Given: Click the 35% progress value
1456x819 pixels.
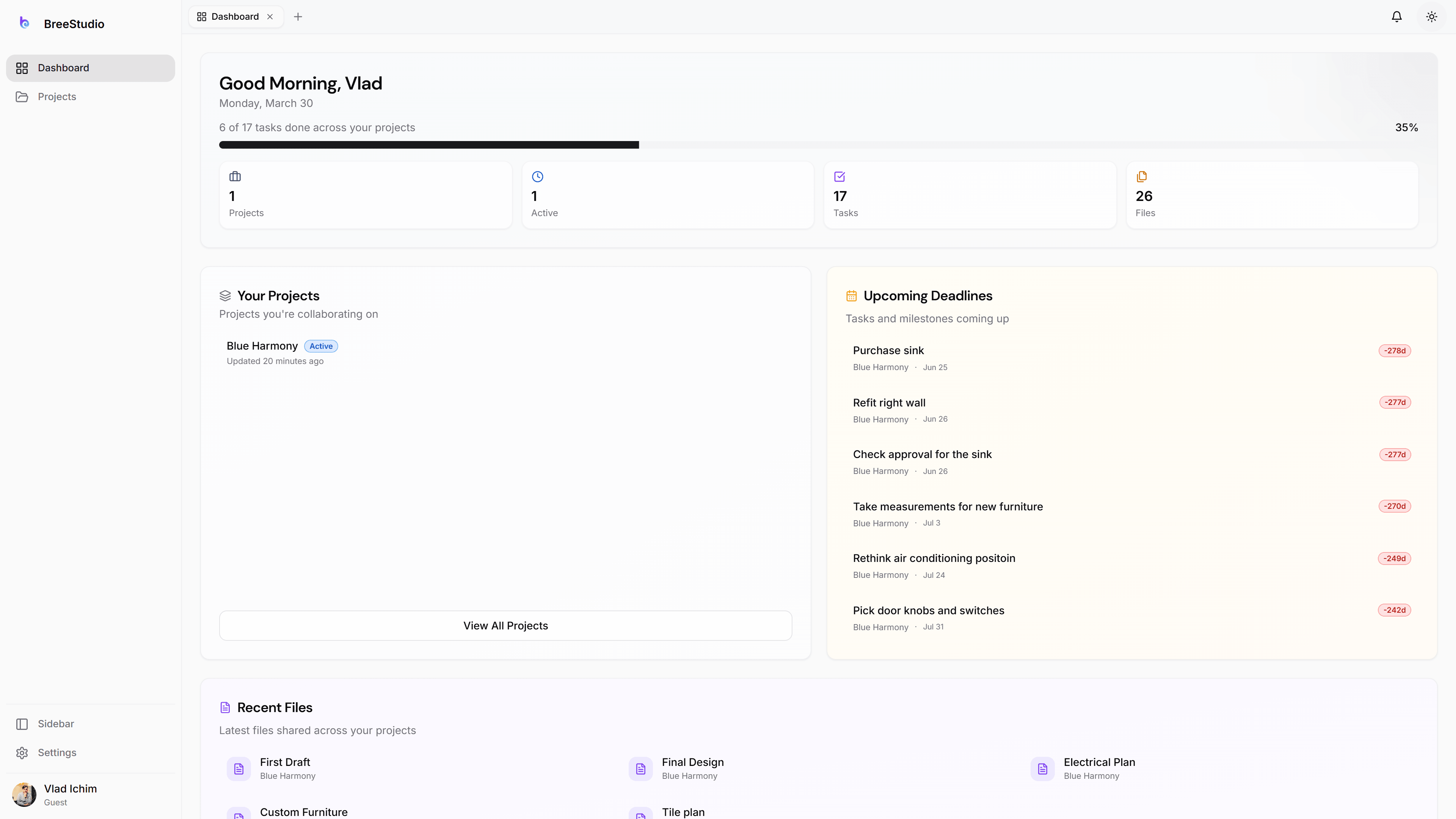Looking at the screenshot, I should (x=1406, y=128).
